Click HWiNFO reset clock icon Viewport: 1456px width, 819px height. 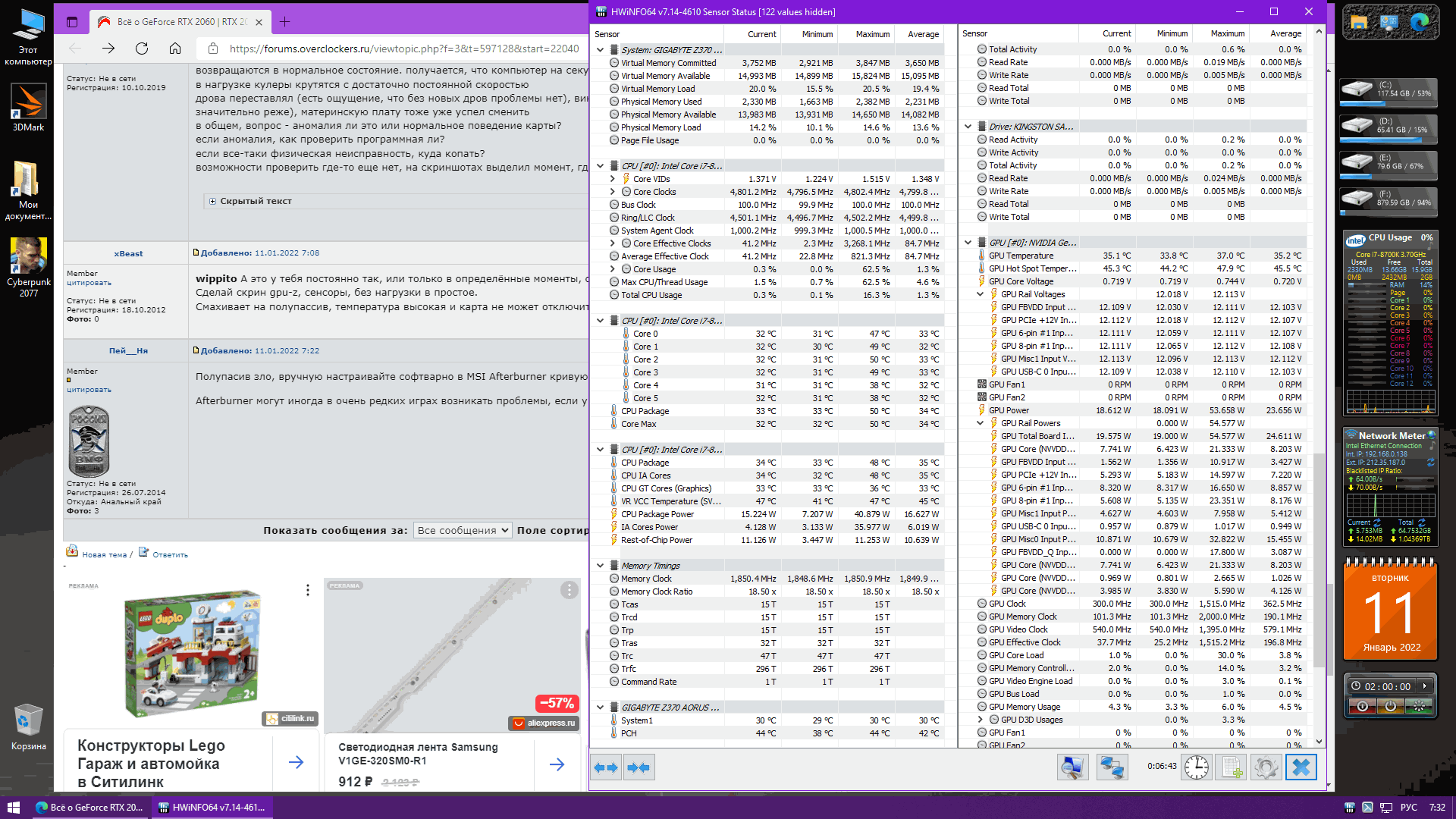1197,767
